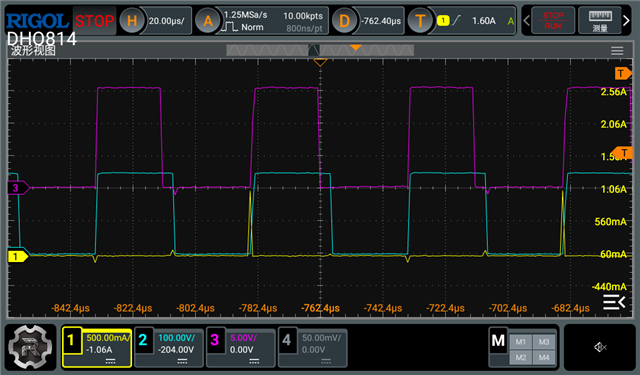Image resolution: width=640 pixels, height=375 pixels.
Task: Click the -842.4µs time axis label
Action: coord(70,308)
